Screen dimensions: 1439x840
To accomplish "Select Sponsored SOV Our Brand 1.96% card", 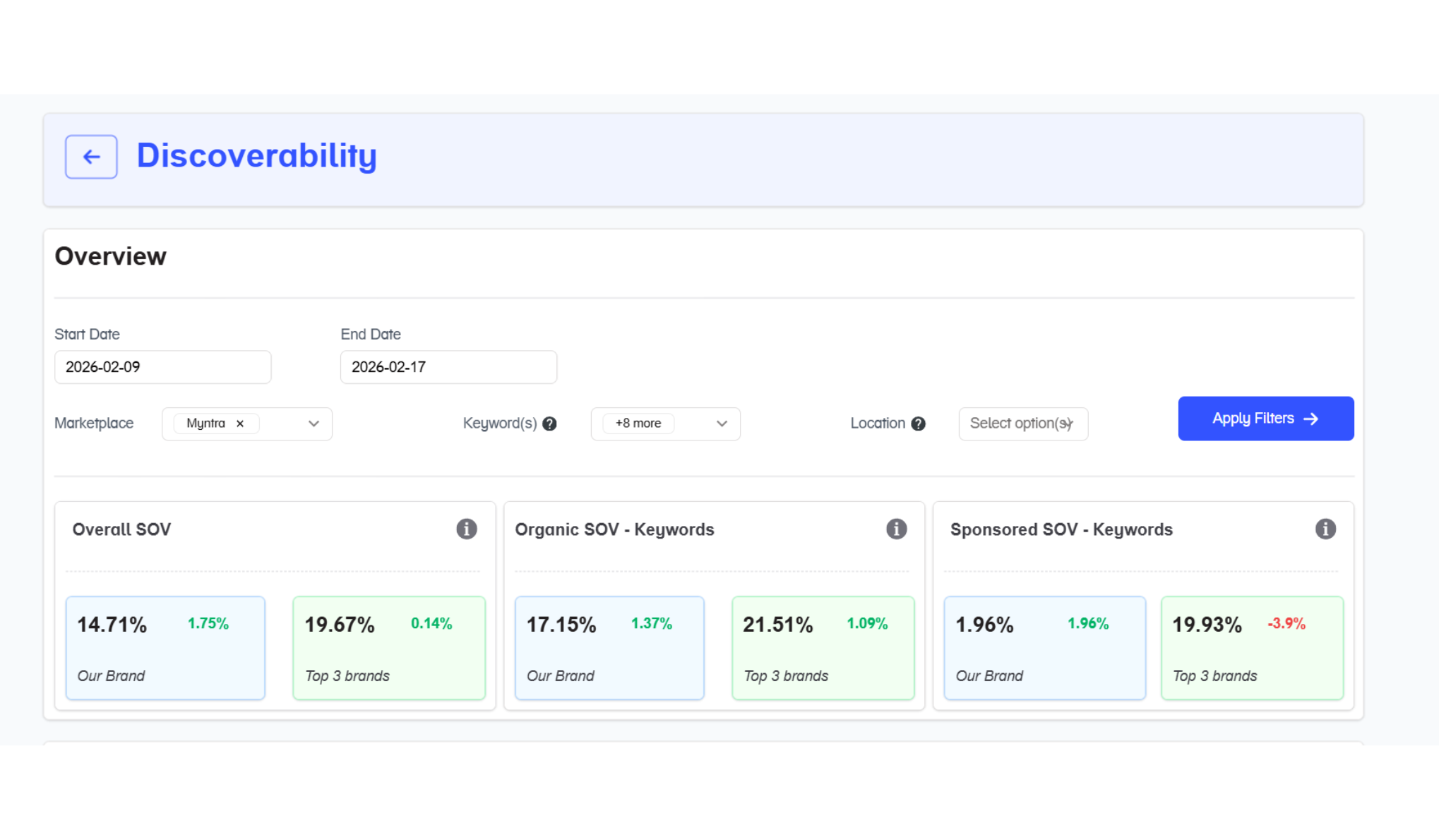I will coord(1044,648).
